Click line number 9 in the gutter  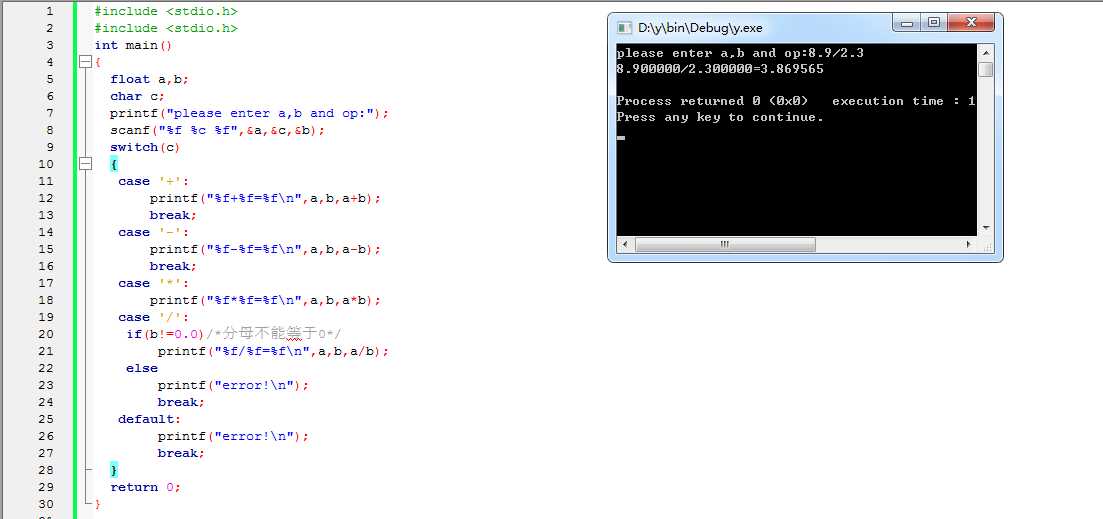tap(49, 147)
